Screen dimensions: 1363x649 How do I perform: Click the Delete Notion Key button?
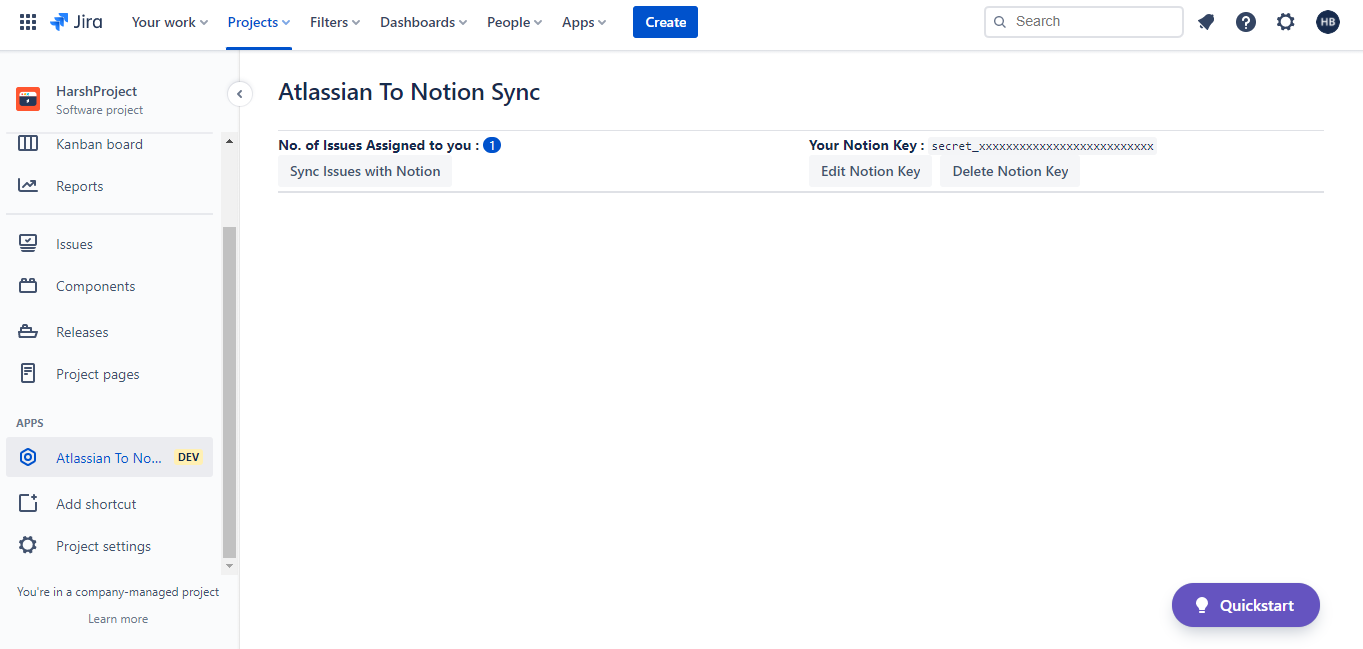pos(1010,171)
